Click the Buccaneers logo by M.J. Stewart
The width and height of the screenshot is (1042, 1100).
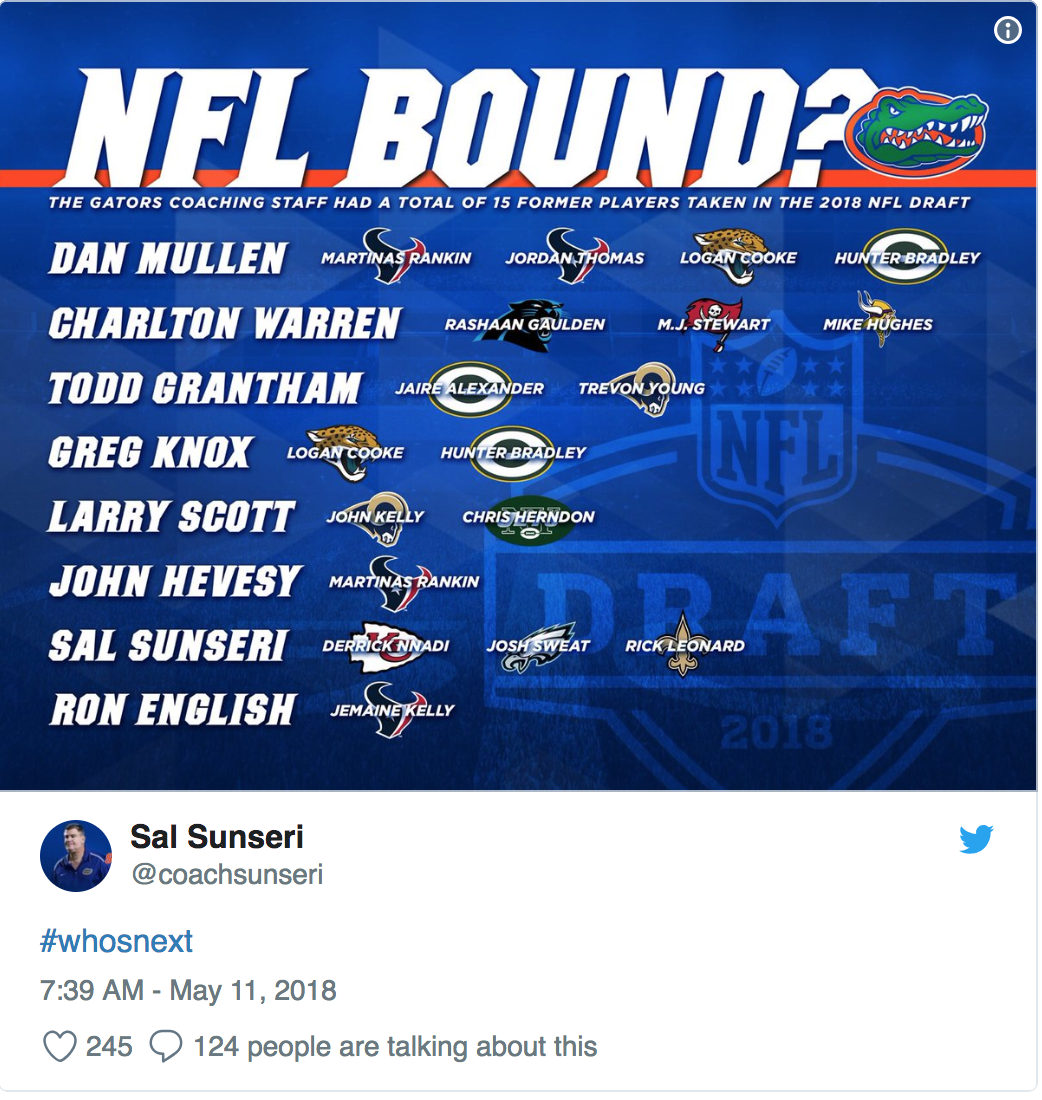tap(714, 323)
